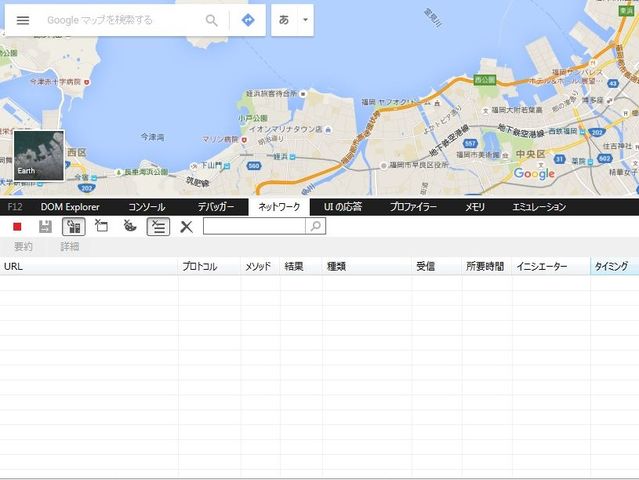The width and height of the screenshot is (639, 480).
Task: Click the 今津赤十字病院 hospital marker
Action: coord(86,82)
